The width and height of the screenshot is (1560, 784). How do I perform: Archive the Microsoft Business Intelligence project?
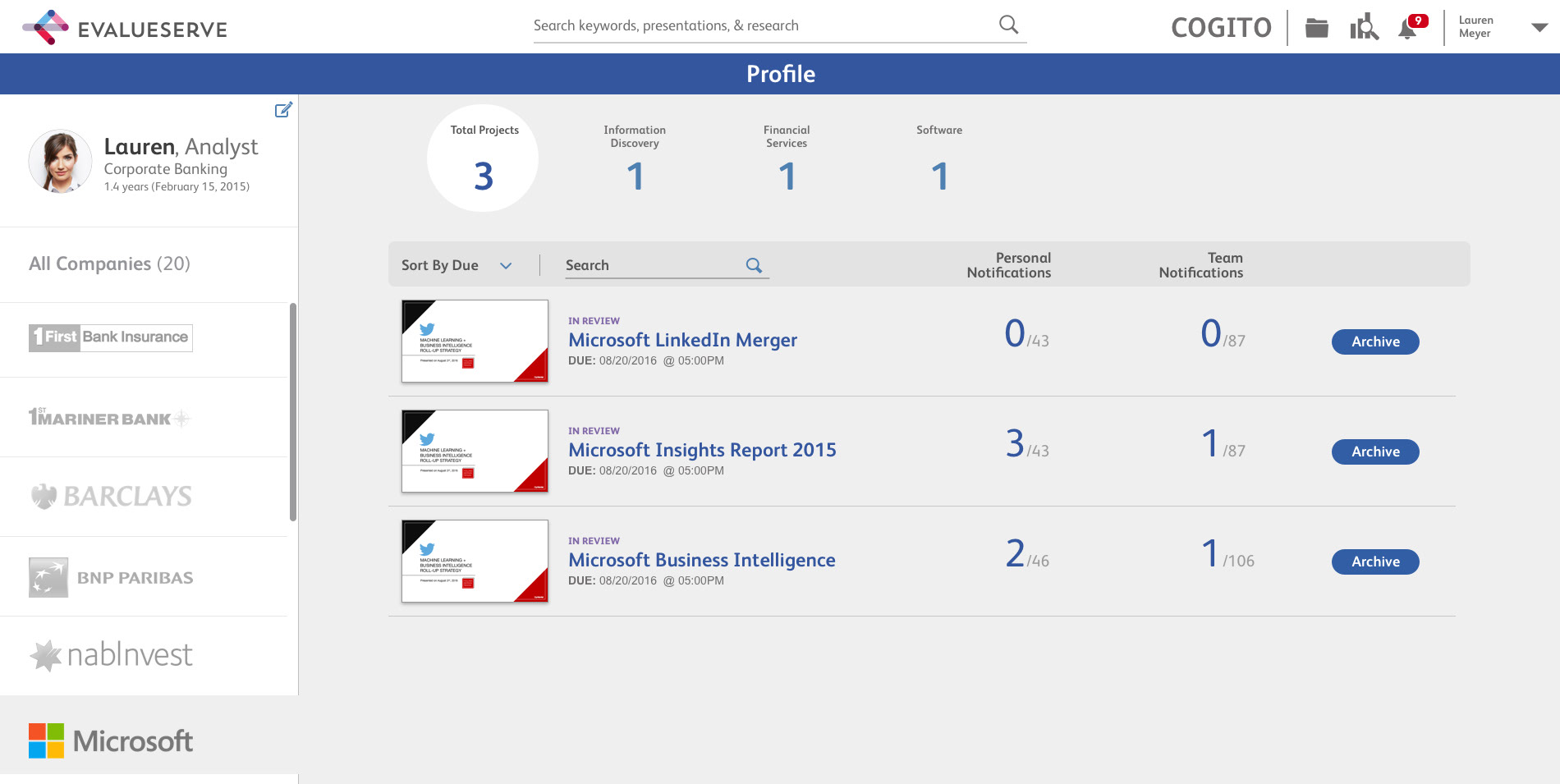click(1375, 562)
